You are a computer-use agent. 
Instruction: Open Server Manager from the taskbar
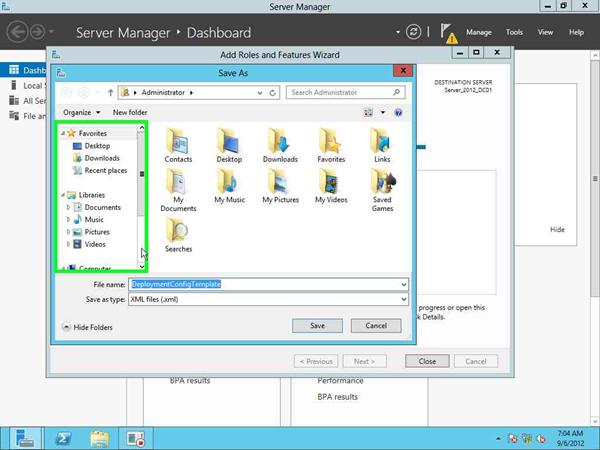(25, 439)
